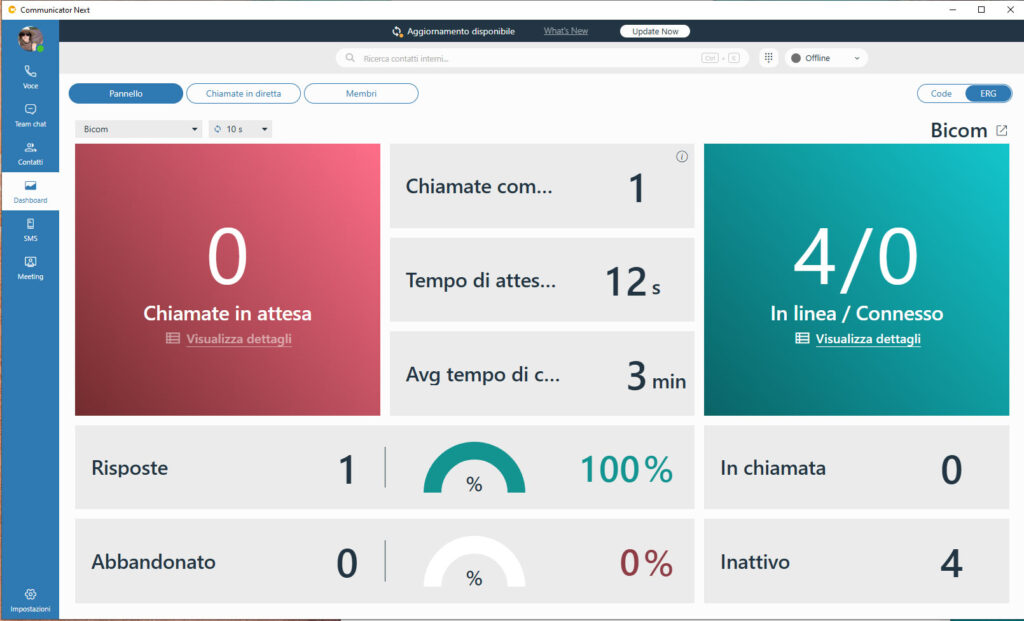Click the '100%' Risposte value
Viewport: 1024px width, 621px height.
626,469
